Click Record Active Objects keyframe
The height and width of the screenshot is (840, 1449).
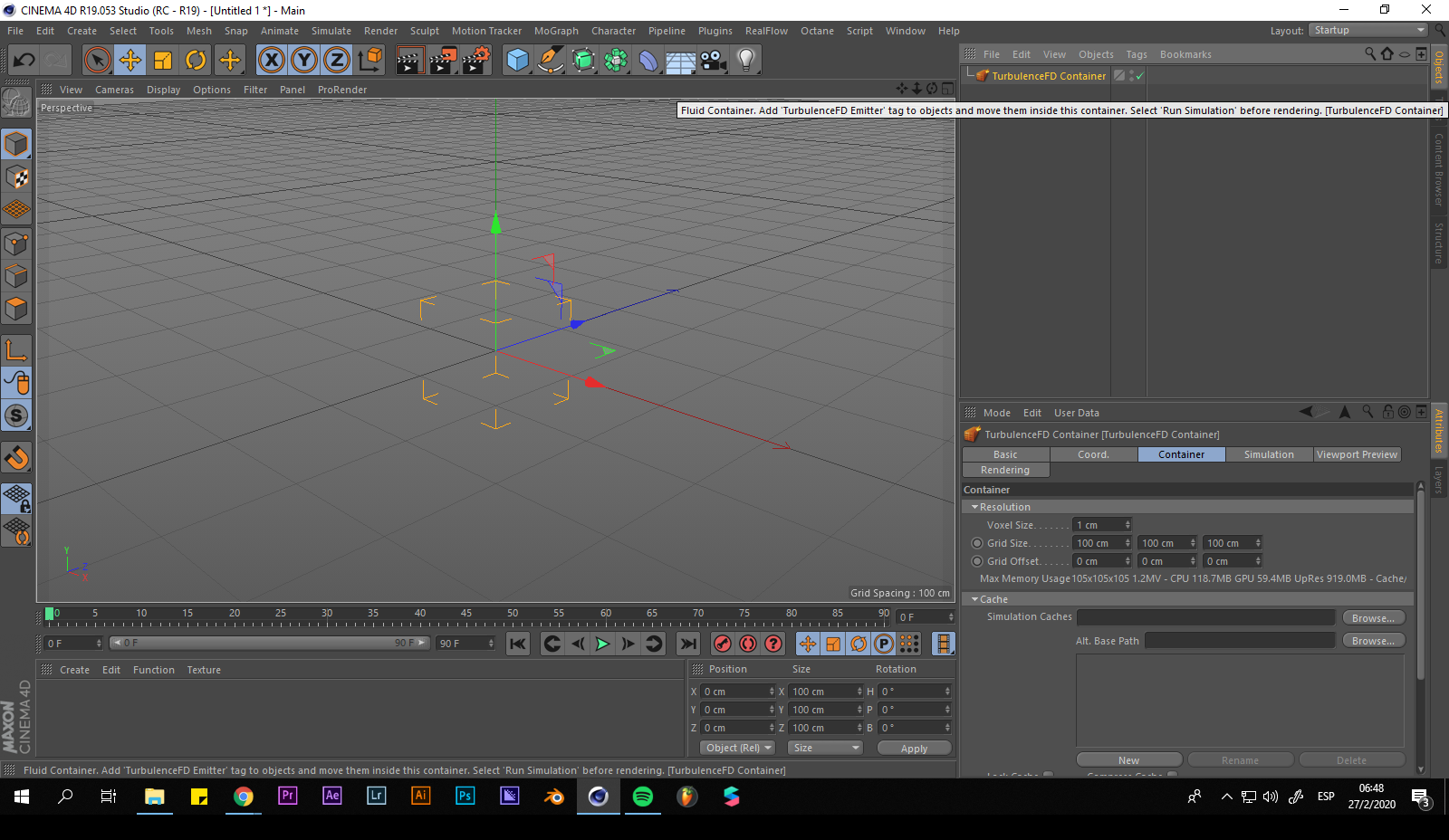(722, 644)
